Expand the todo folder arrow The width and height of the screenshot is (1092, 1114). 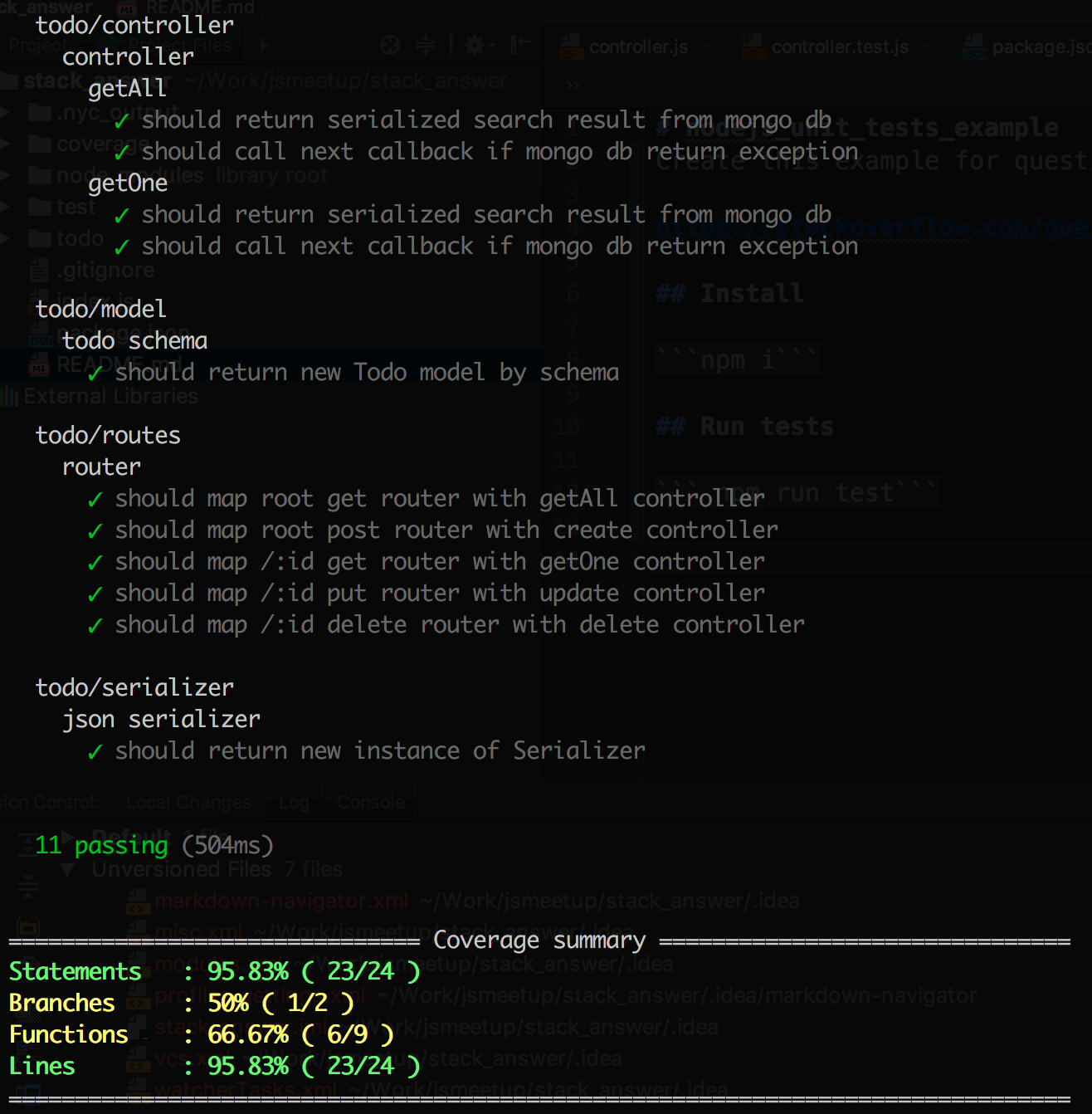pyautogui.click(x=6, y=239)
